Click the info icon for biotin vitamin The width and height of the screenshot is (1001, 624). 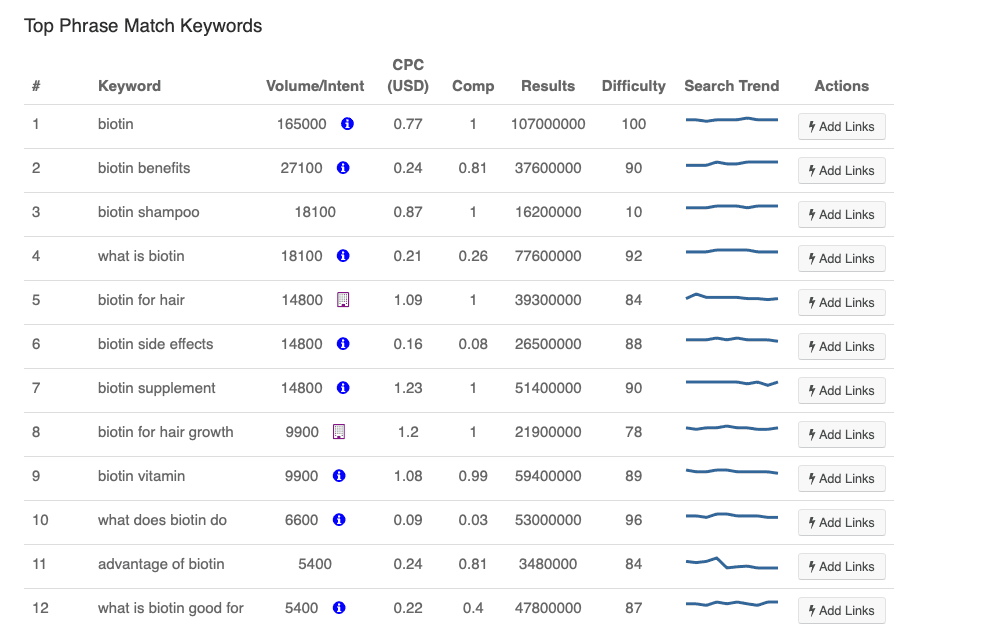coord(339,476)
